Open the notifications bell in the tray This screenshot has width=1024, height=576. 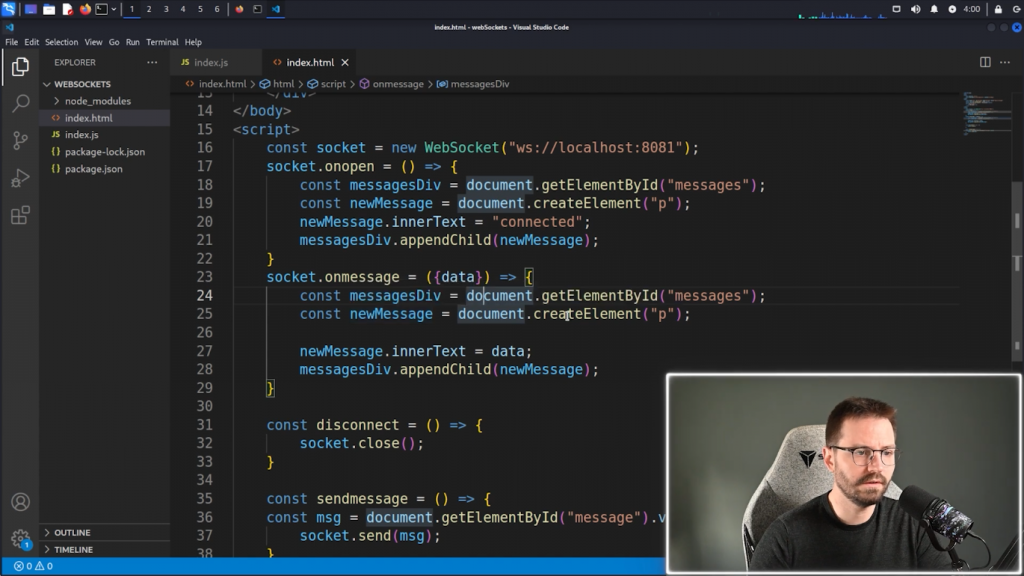coord(934,9)
